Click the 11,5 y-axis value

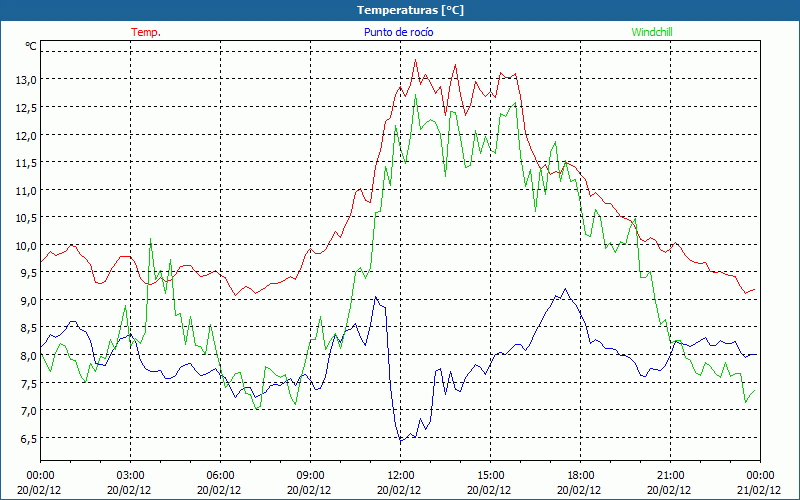(x=26, y=163)
